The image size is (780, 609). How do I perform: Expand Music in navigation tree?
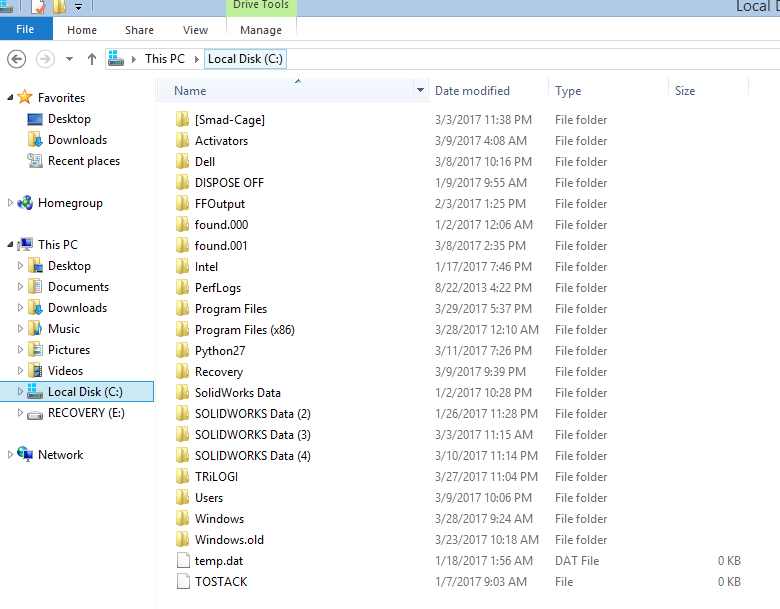20,328
